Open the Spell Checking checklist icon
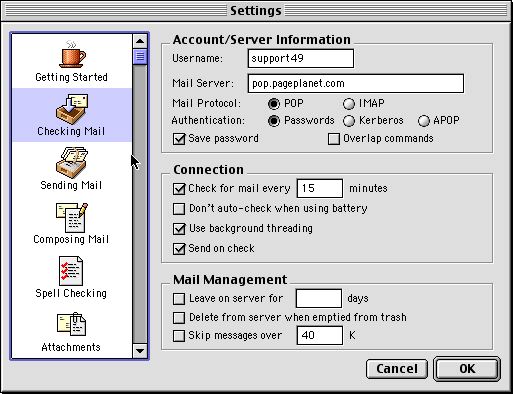 71,271
